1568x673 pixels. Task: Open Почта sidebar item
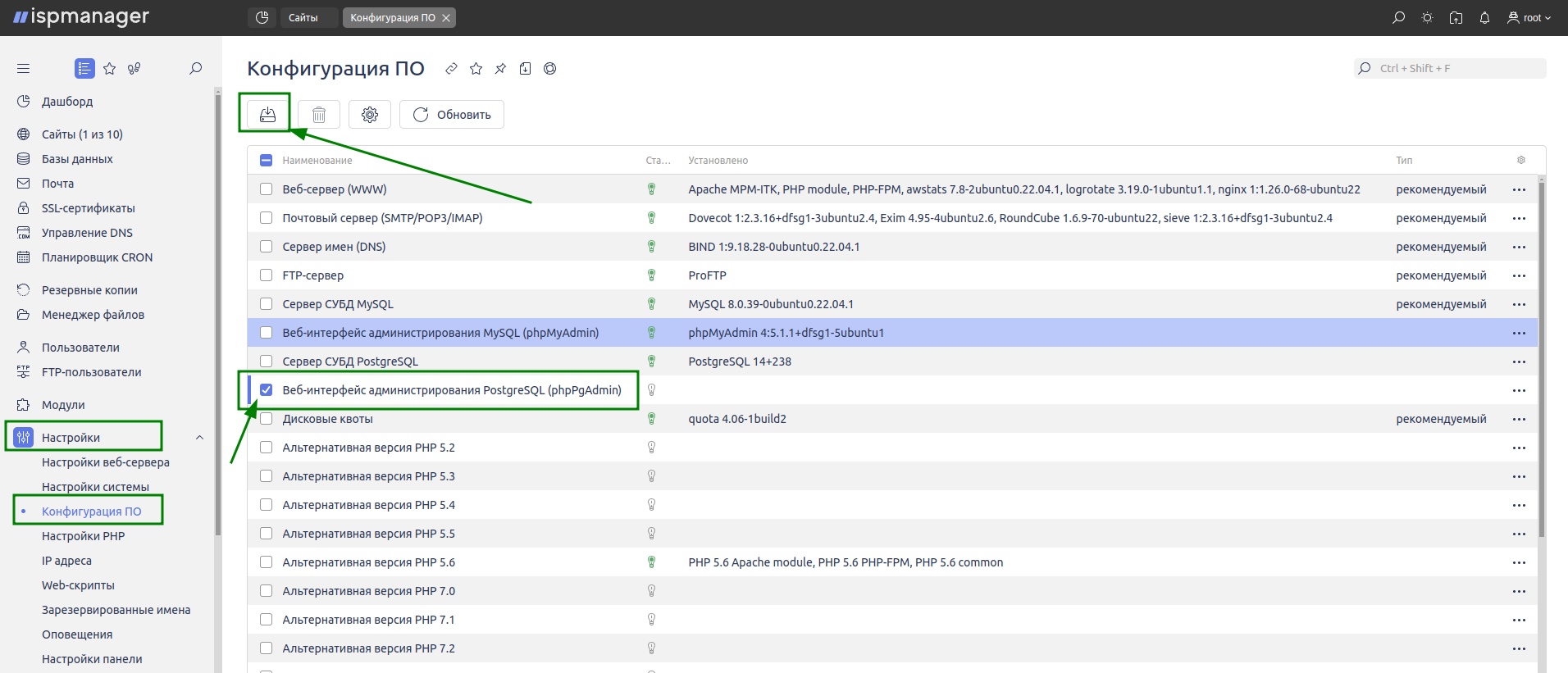[57, 184]
